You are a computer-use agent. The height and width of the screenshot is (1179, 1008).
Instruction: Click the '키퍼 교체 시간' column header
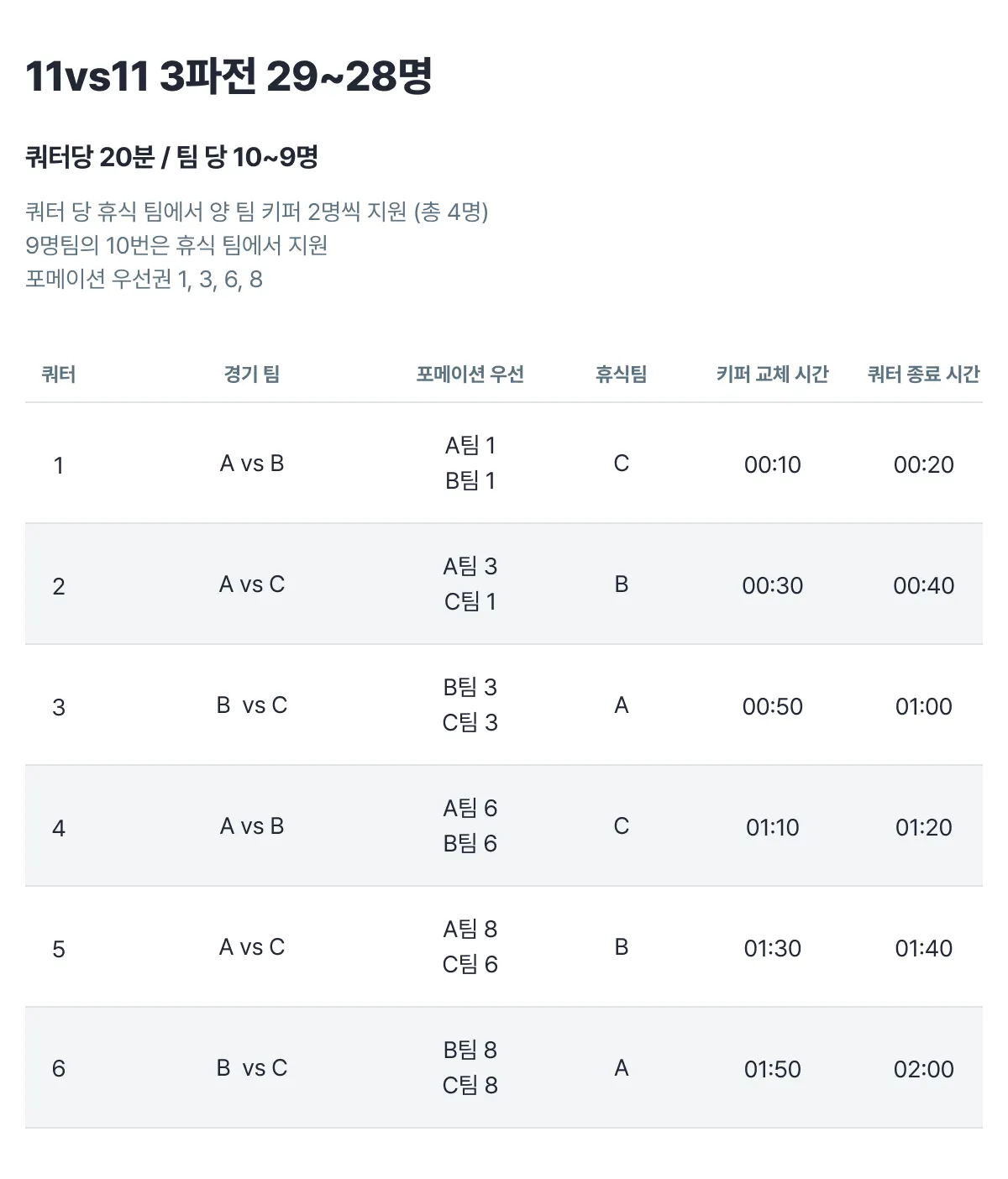pyautogui.click(x=772, y=375)
